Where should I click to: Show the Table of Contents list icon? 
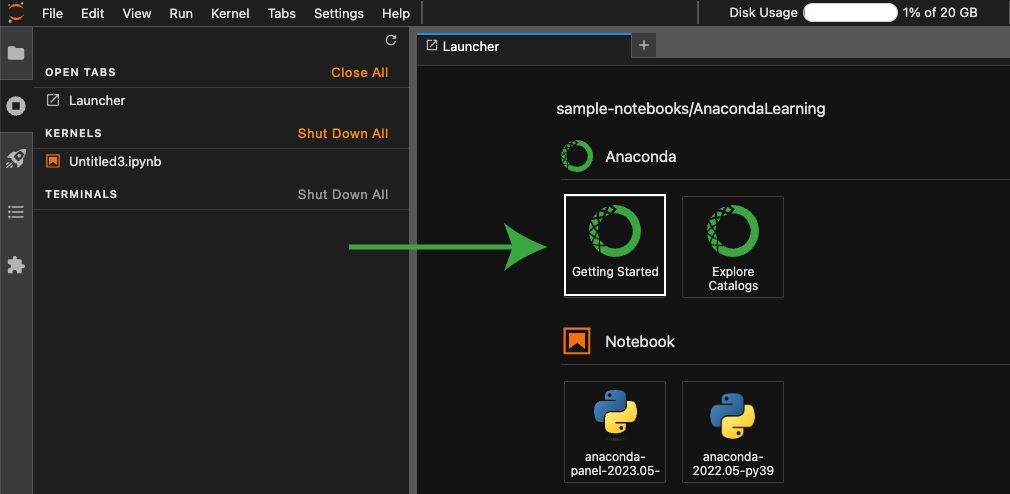click(15, 212)
